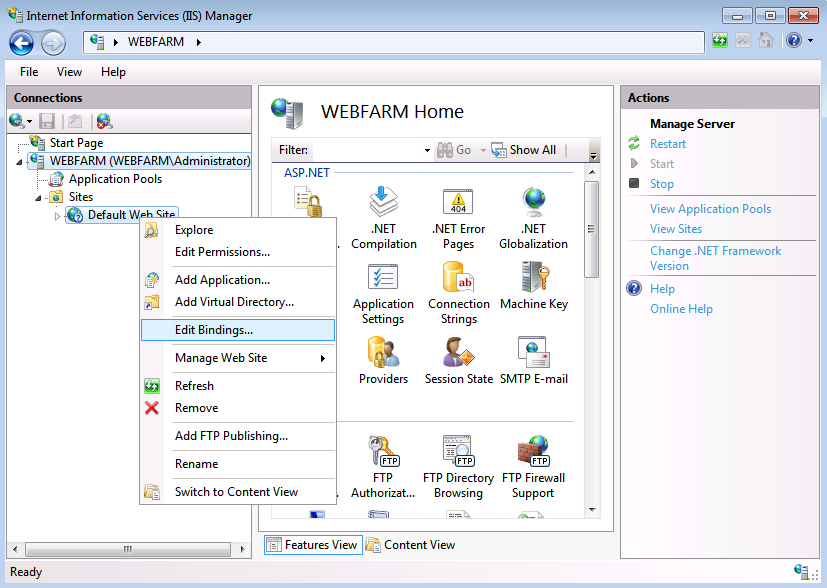Click the Restart server action
The image size is (827, 588).
point(667,144)
